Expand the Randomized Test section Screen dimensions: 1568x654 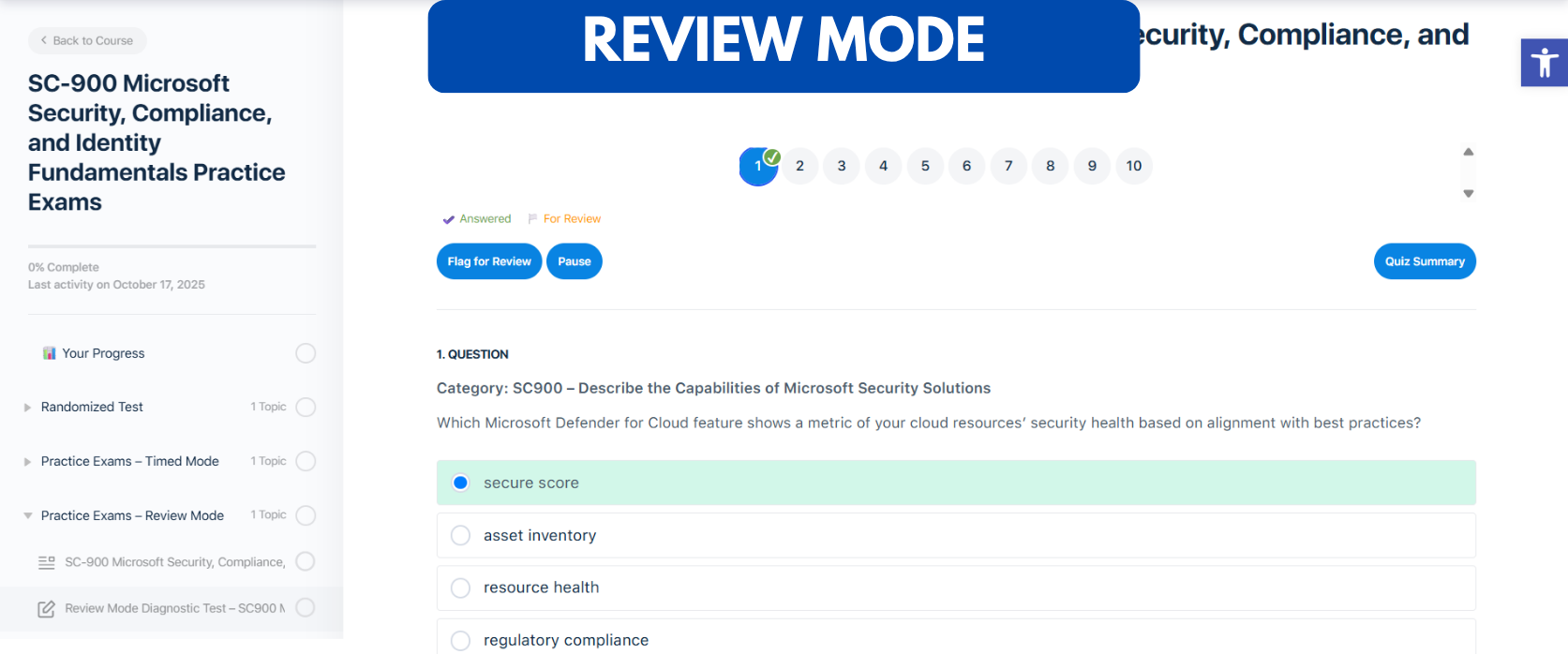(28, 408)
